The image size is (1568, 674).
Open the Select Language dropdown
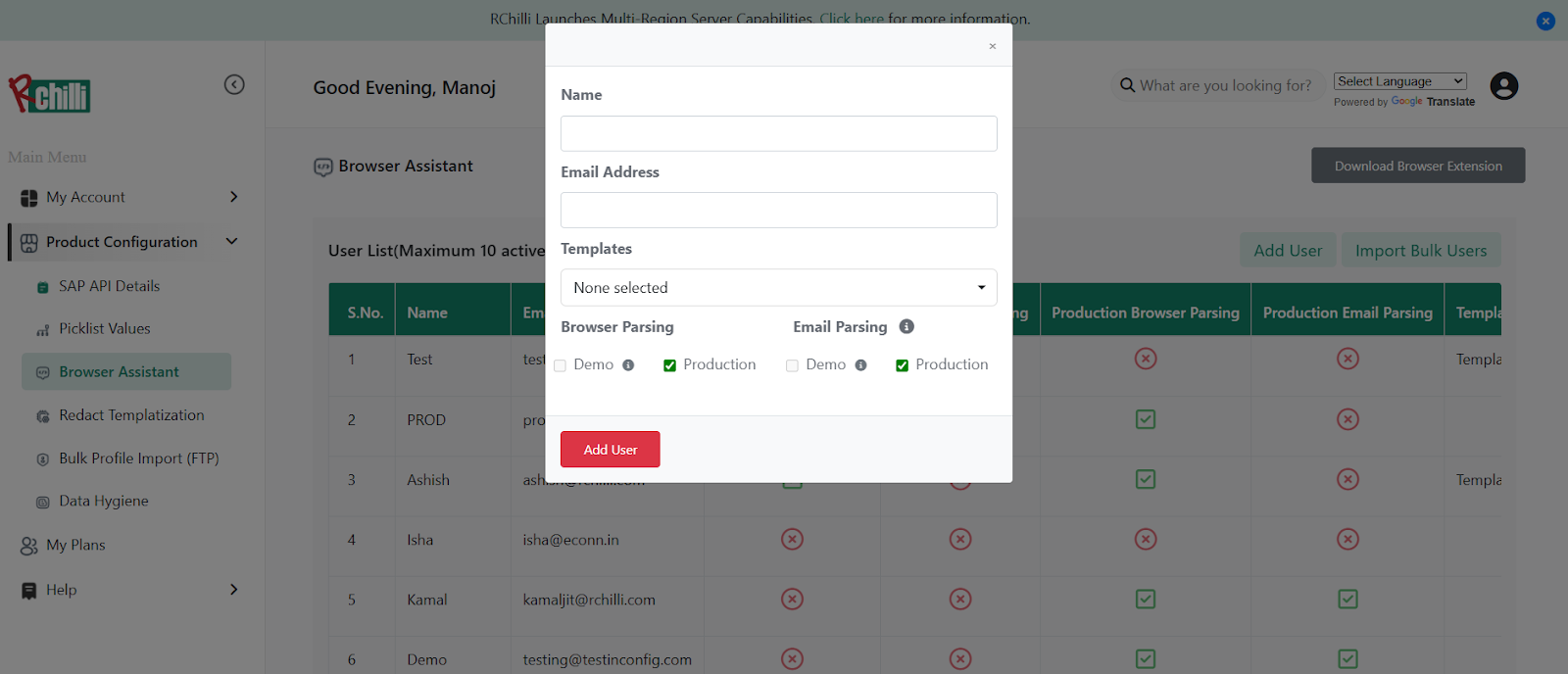tap(1399, 81)
